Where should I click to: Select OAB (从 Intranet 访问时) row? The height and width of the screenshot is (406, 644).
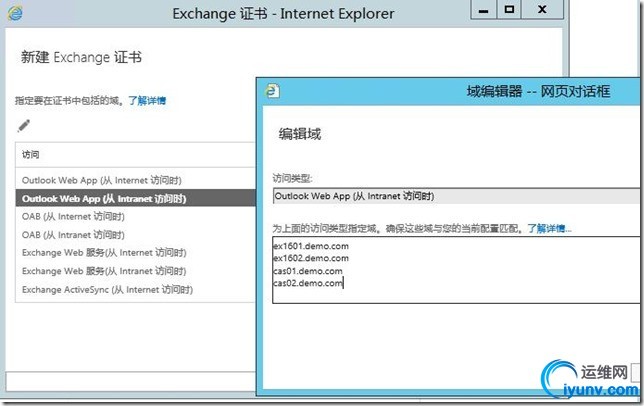click(136, 235)
